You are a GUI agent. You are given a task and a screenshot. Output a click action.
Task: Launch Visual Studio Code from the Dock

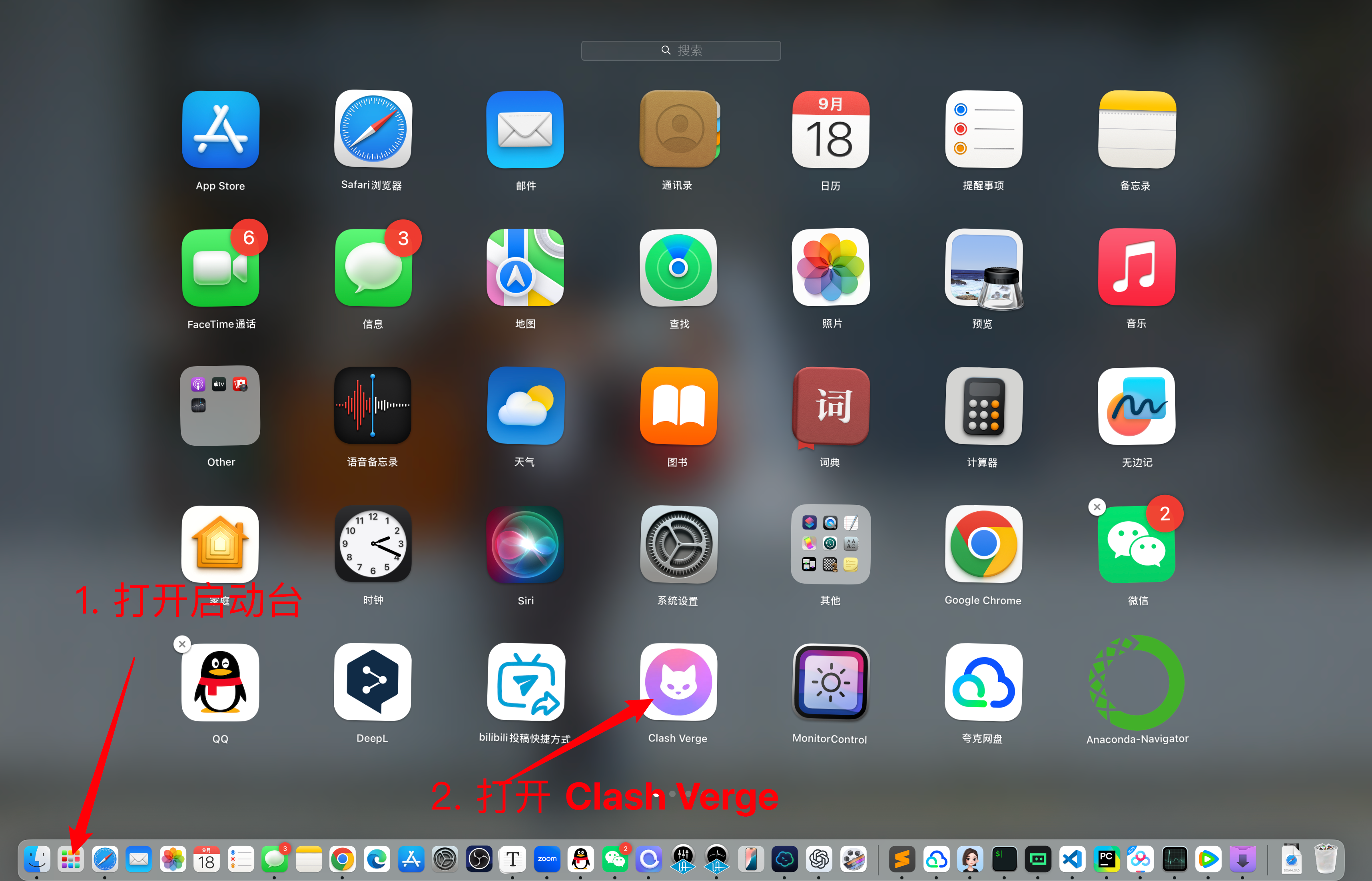point(1072,859)
